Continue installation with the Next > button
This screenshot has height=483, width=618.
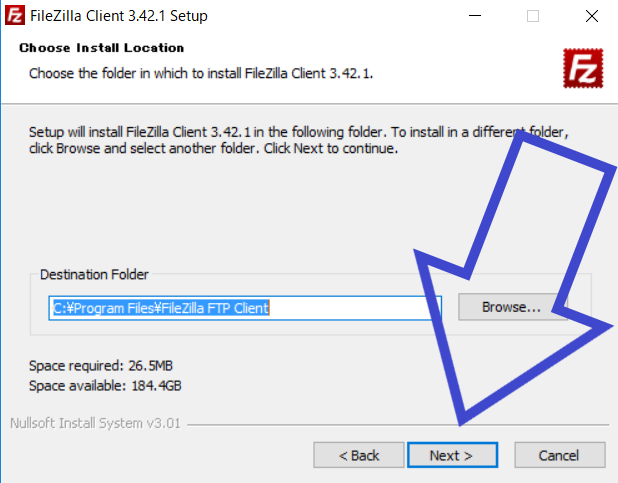[x=452, y=455]
